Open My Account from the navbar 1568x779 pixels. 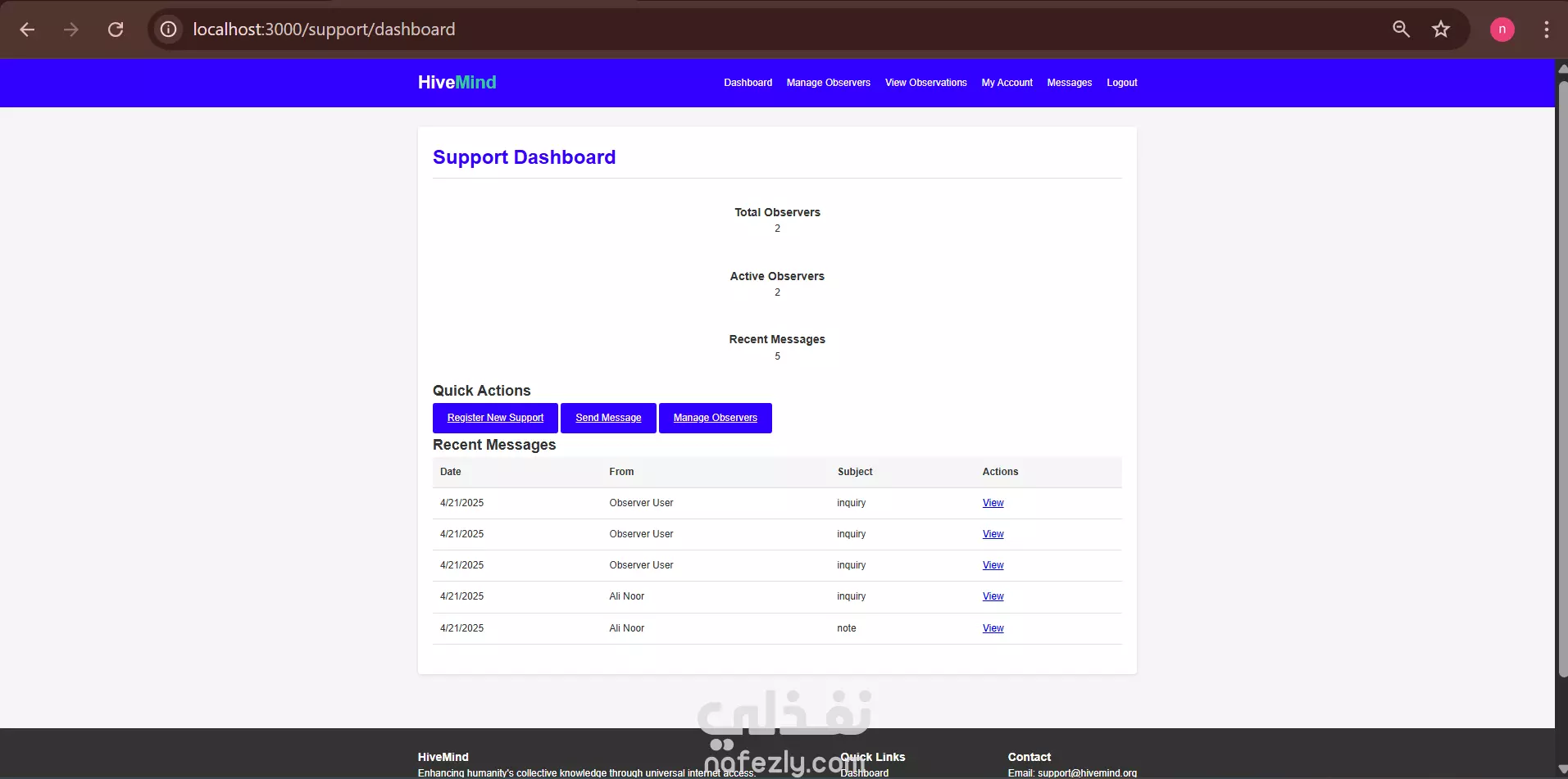tap(1007, 83)
